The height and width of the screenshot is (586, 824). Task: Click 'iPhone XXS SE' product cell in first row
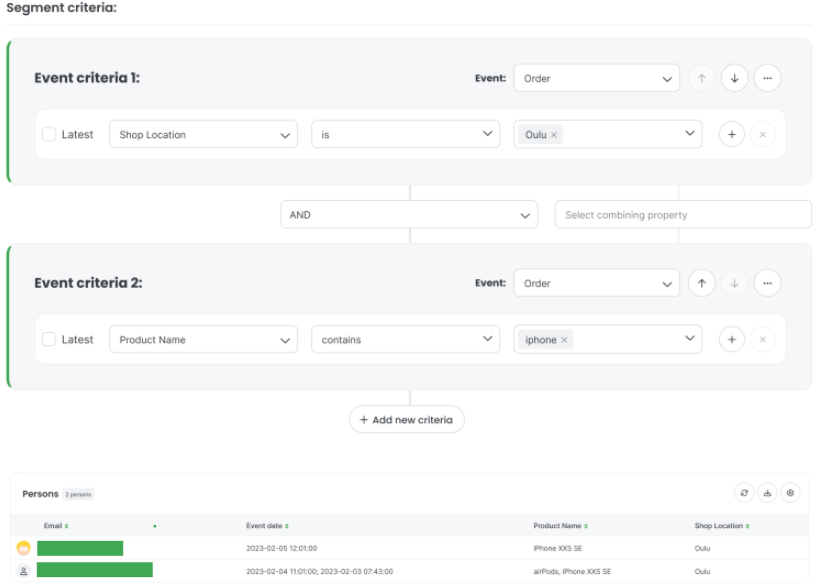[558, 548]
